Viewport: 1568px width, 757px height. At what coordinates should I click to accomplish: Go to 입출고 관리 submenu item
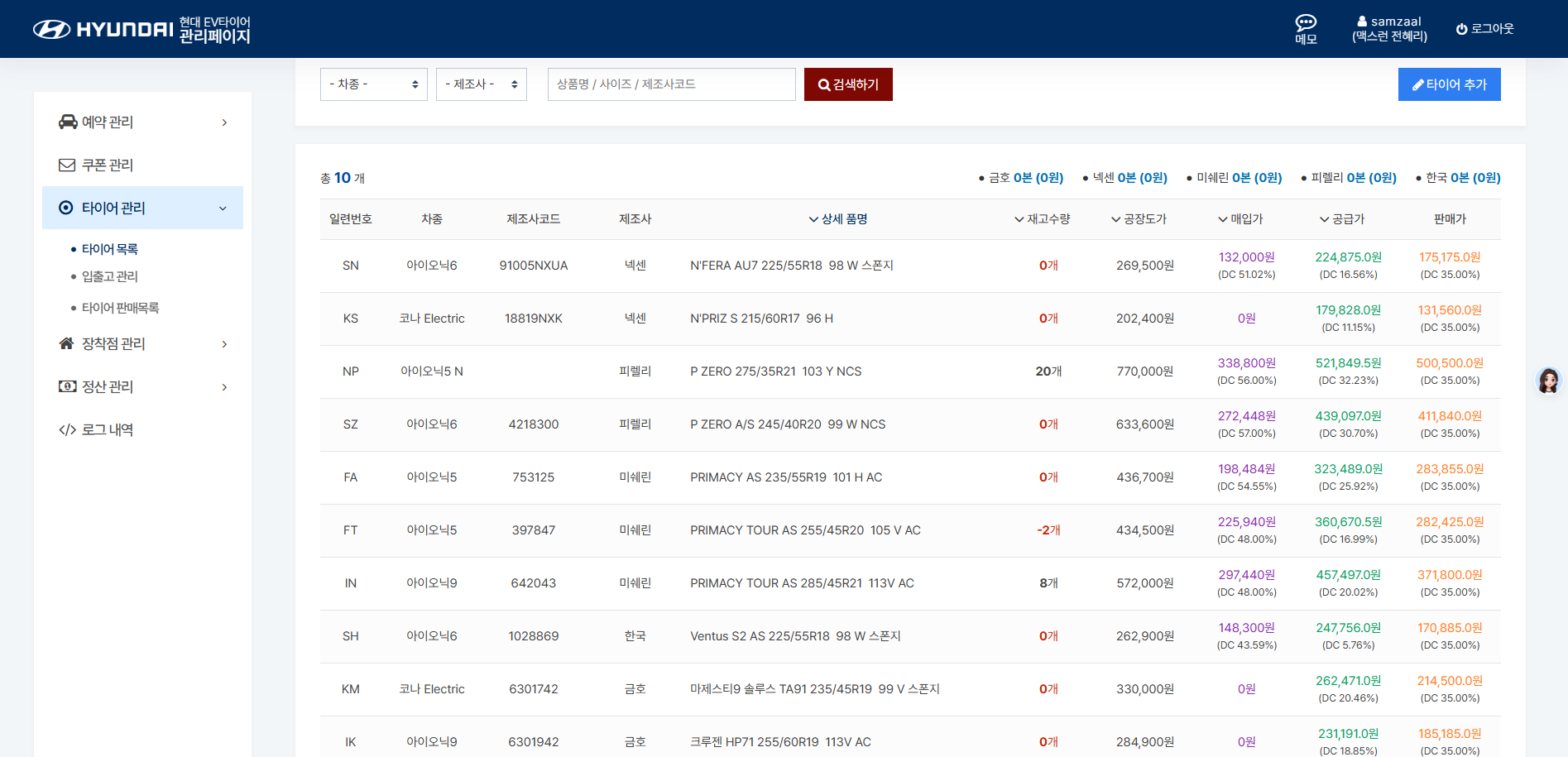pyautogui.click(x=110, y=276)
